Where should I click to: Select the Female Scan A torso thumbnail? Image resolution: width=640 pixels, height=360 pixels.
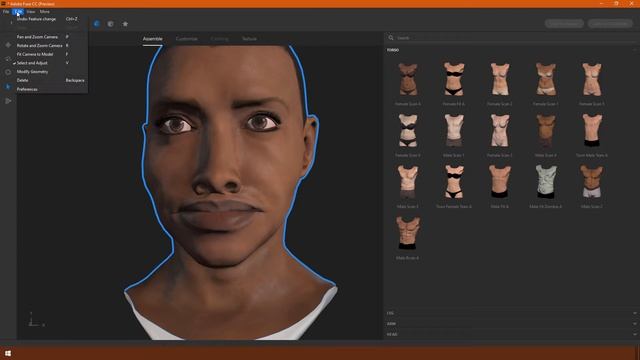(408, 80)
